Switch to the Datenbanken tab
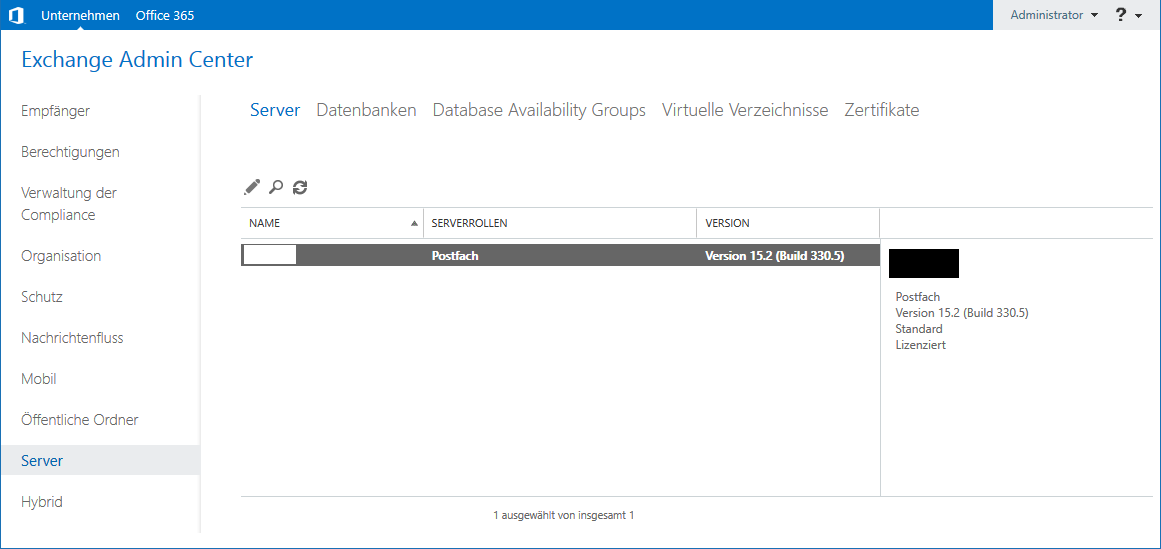The width and height of the screenshot is (1161, 549). click(366, 110)
